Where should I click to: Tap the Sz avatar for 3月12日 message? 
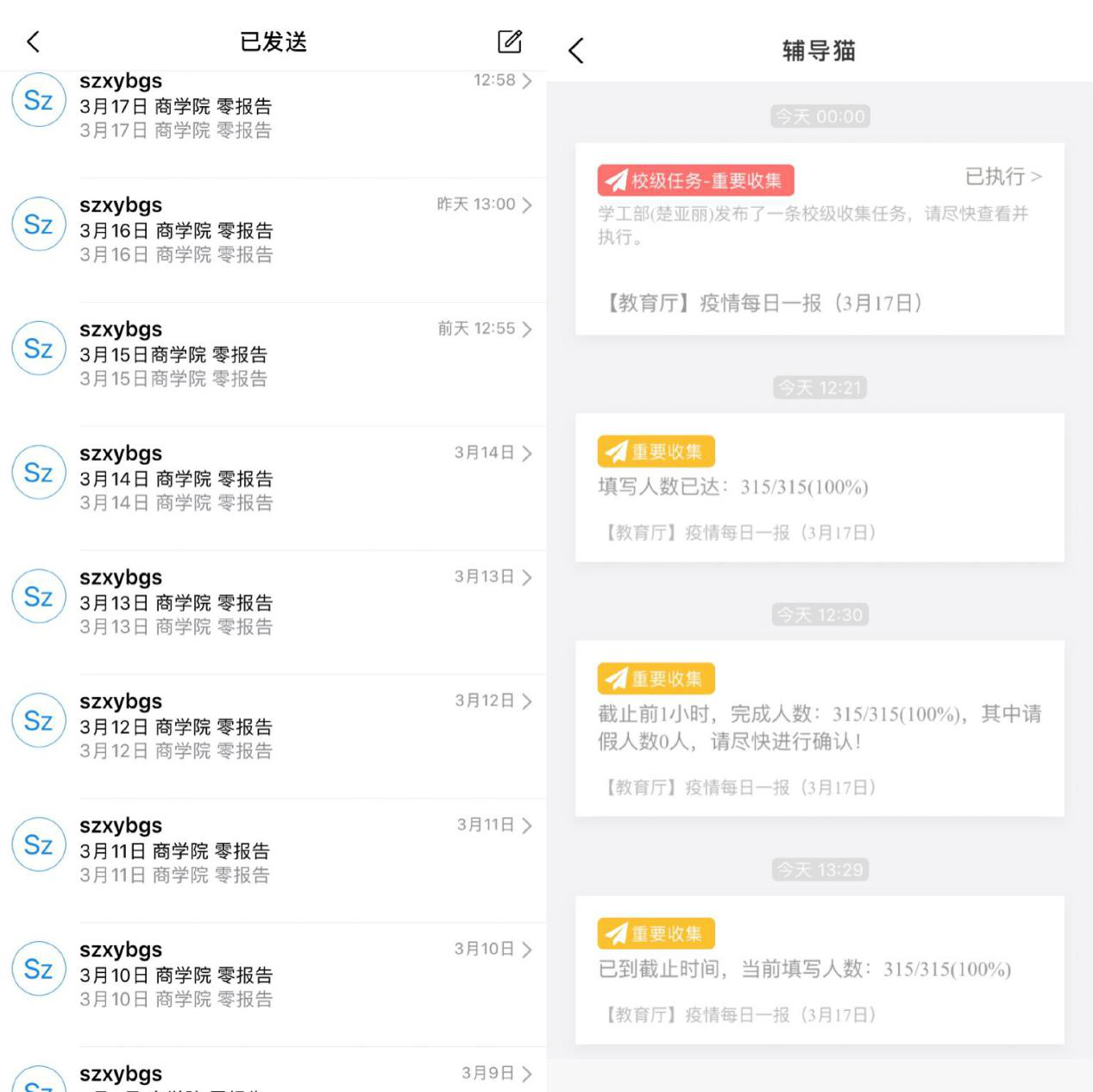coord(38,721)
